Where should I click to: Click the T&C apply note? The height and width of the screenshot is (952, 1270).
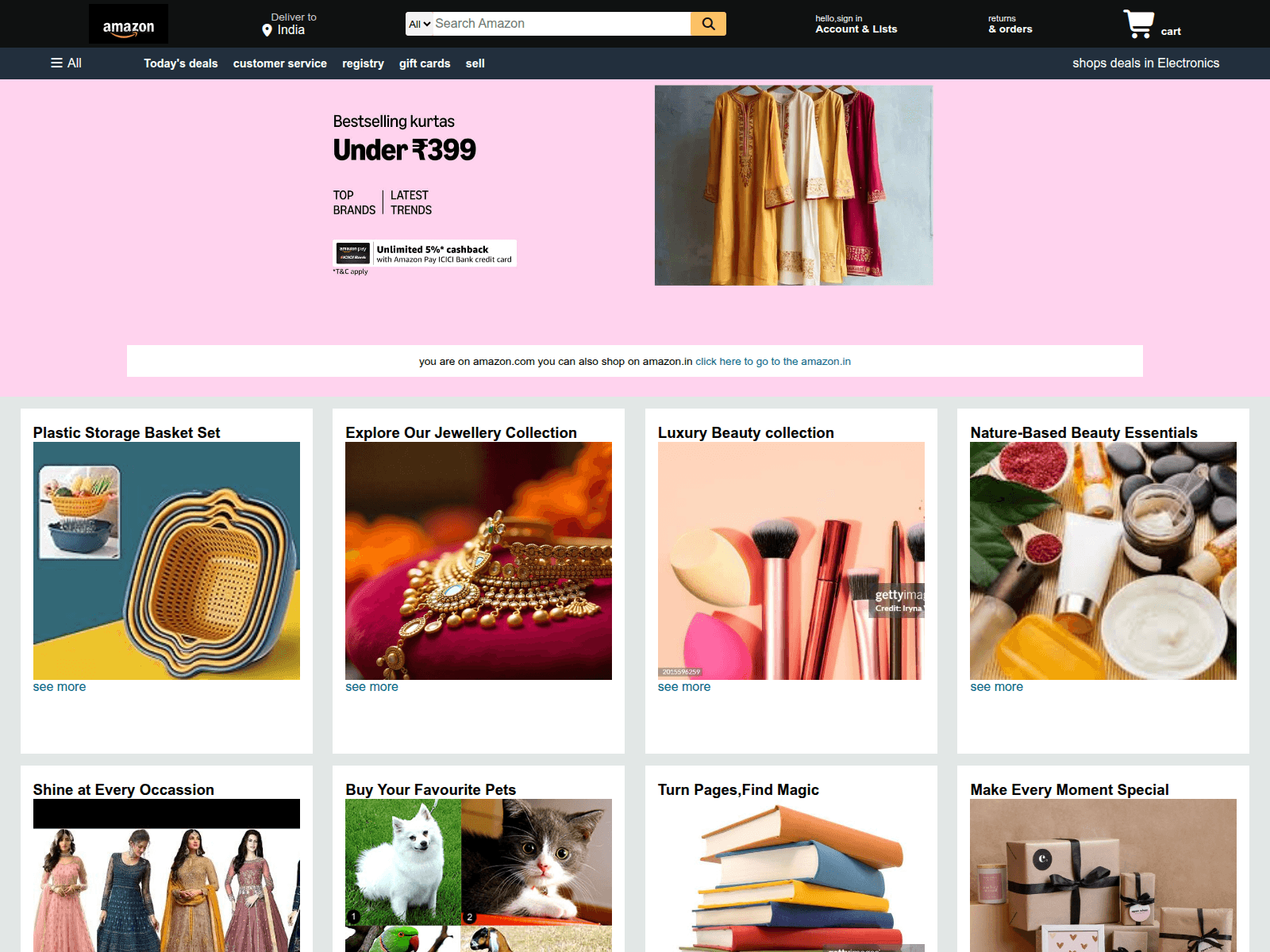pos(350,271)
